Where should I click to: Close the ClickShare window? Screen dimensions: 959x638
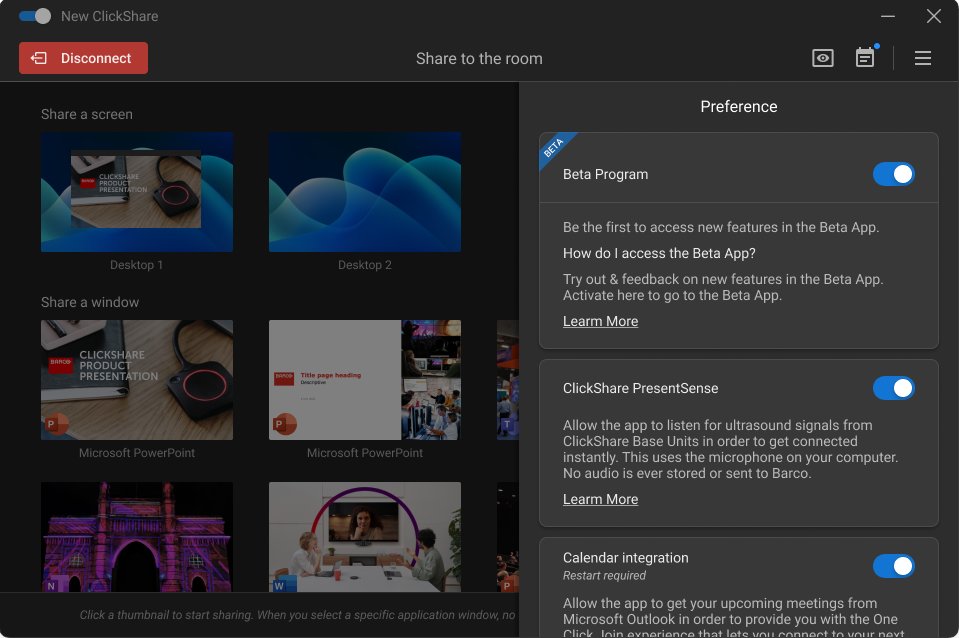(x=933, y=16)
